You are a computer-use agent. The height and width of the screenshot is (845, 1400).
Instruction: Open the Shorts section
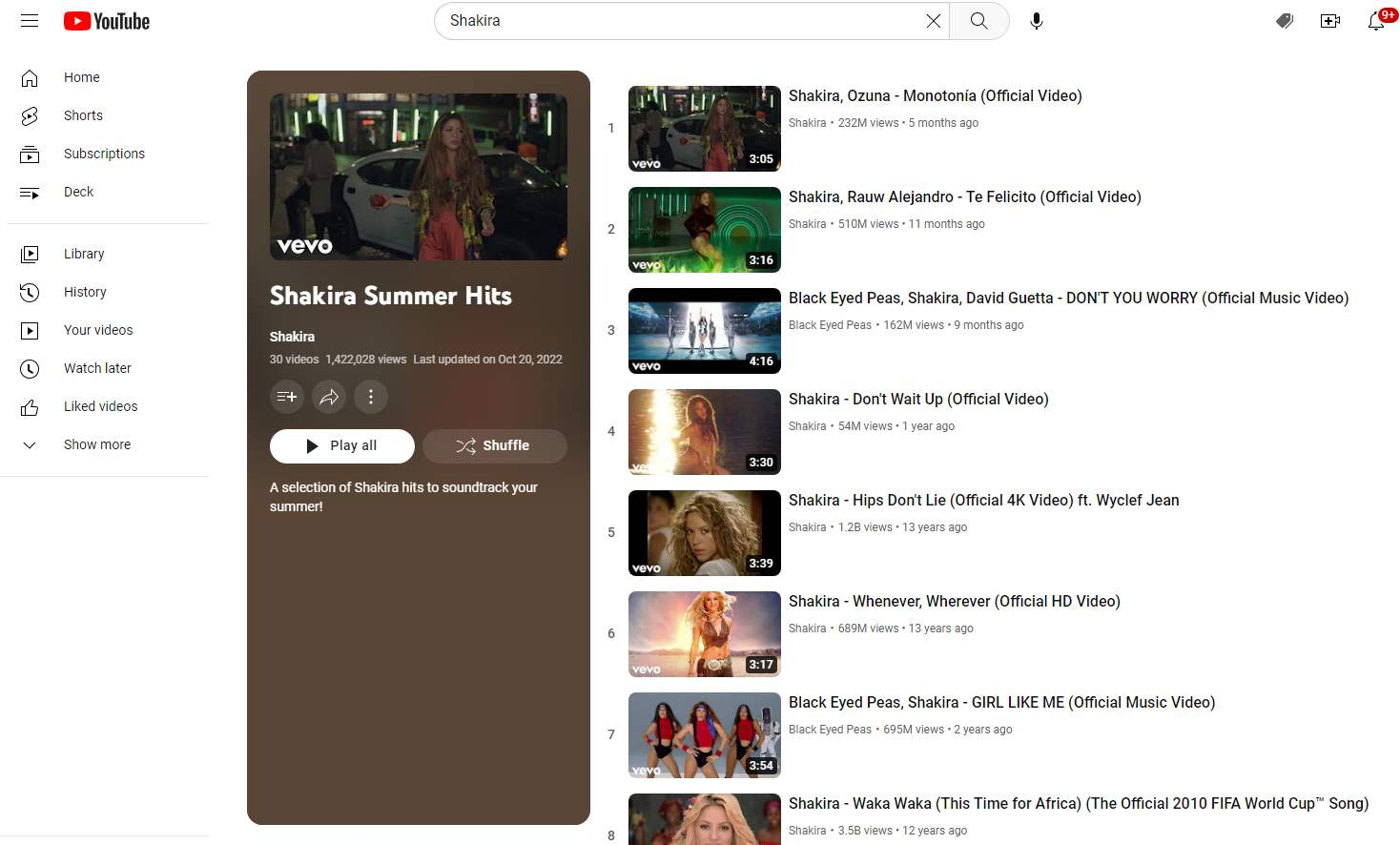pos(82,115)
